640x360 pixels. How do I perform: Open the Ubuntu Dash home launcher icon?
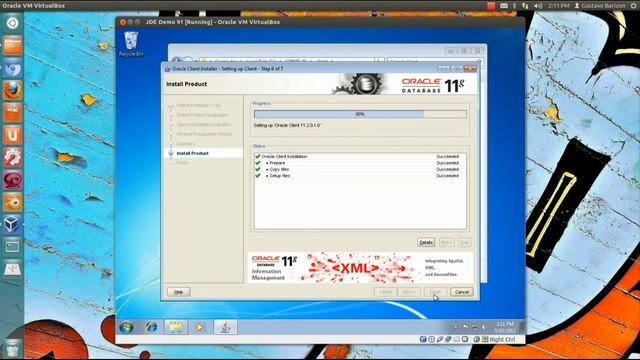[12, 23]
